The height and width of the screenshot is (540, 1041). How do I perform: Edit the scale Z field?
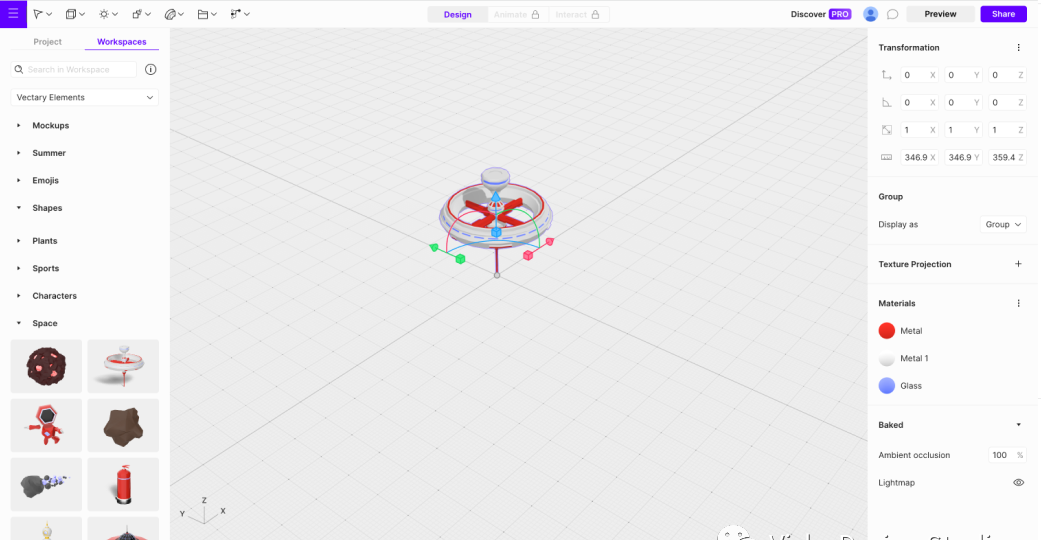[1007, 130]
